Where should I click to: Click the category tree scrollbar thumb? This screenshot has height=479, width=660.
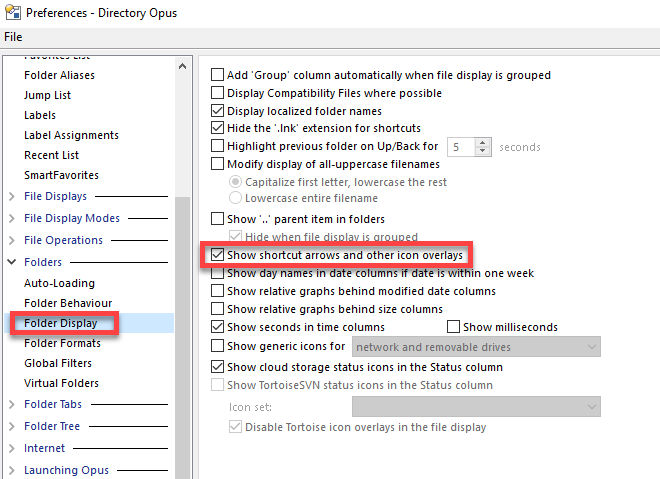click(182, 337)
